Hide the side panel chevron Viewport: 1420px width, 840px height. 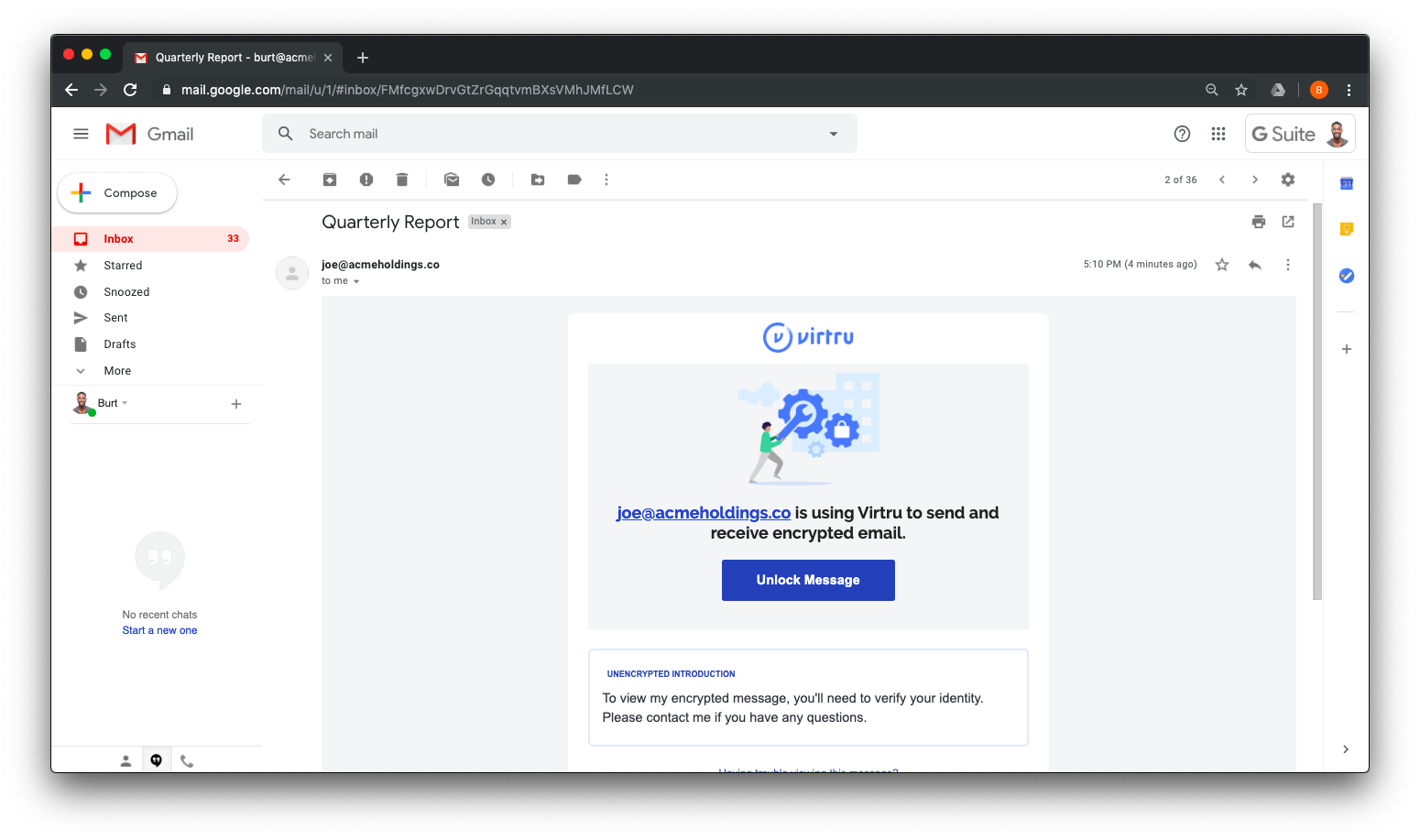tap(1346, 749)
